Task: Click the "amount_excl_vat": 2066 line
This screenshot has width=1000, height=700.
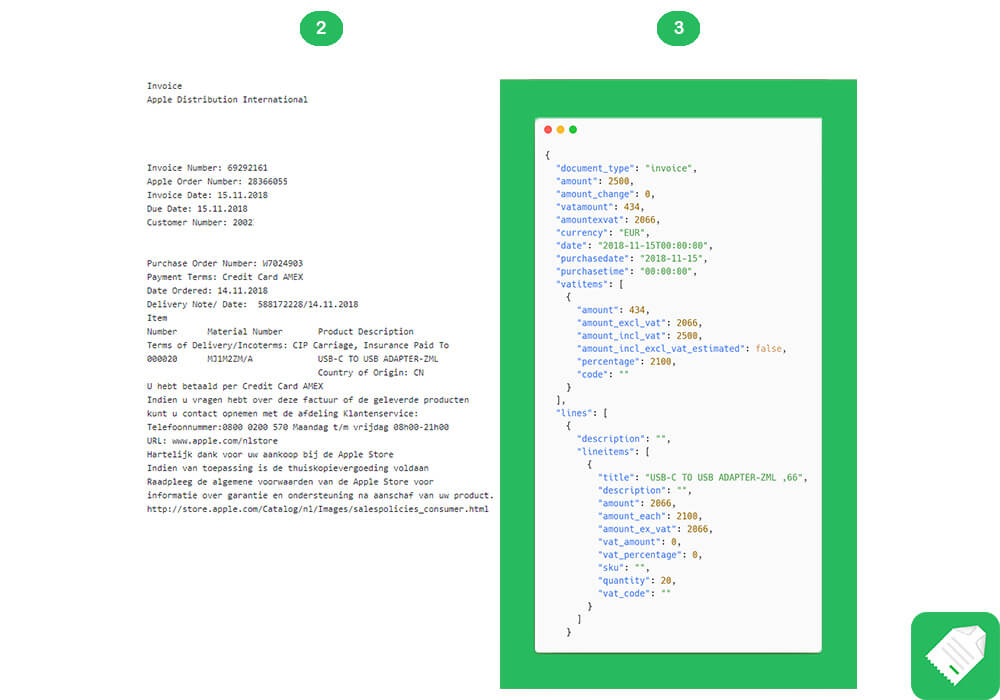Action: click(x=639, y=323)
